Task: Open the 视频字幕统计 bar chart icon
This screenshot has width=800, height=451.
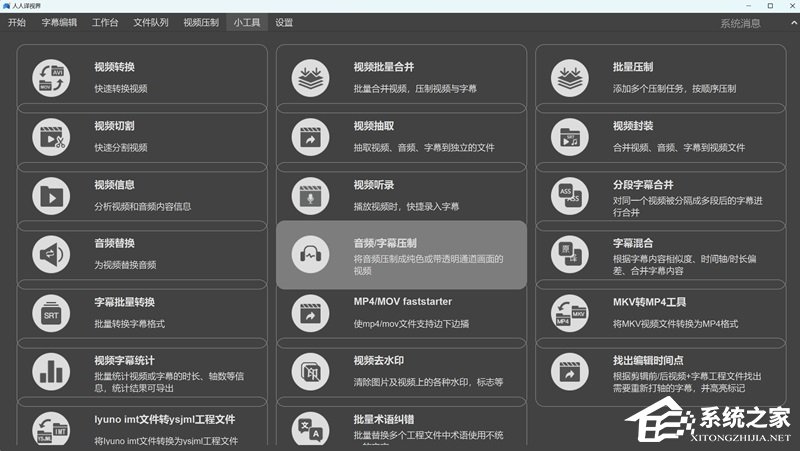Action: click(x=51, y=371)
